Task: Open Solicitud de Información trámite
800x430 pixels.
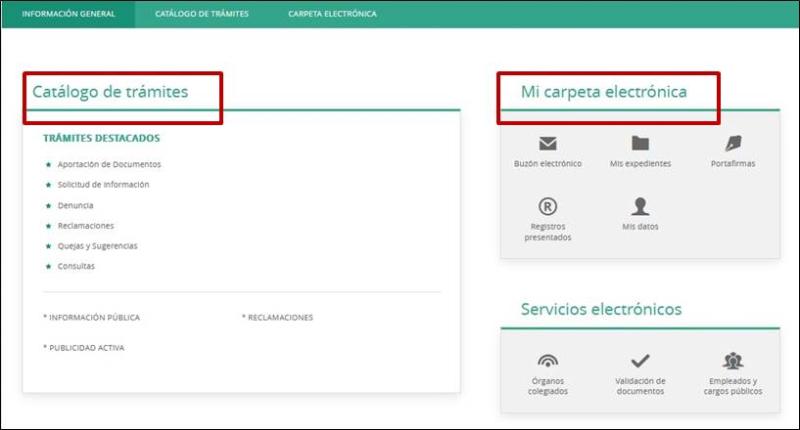Action: pos(103,185)
